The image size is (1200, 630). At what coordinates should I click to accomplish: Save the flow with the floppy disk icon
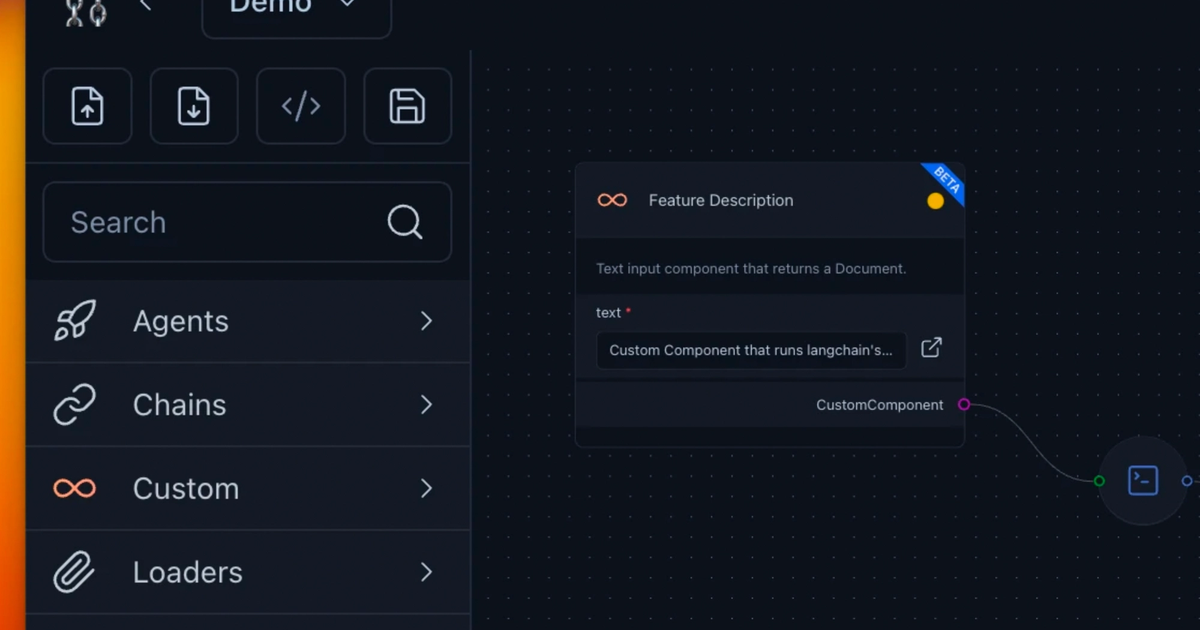[407, 106]
